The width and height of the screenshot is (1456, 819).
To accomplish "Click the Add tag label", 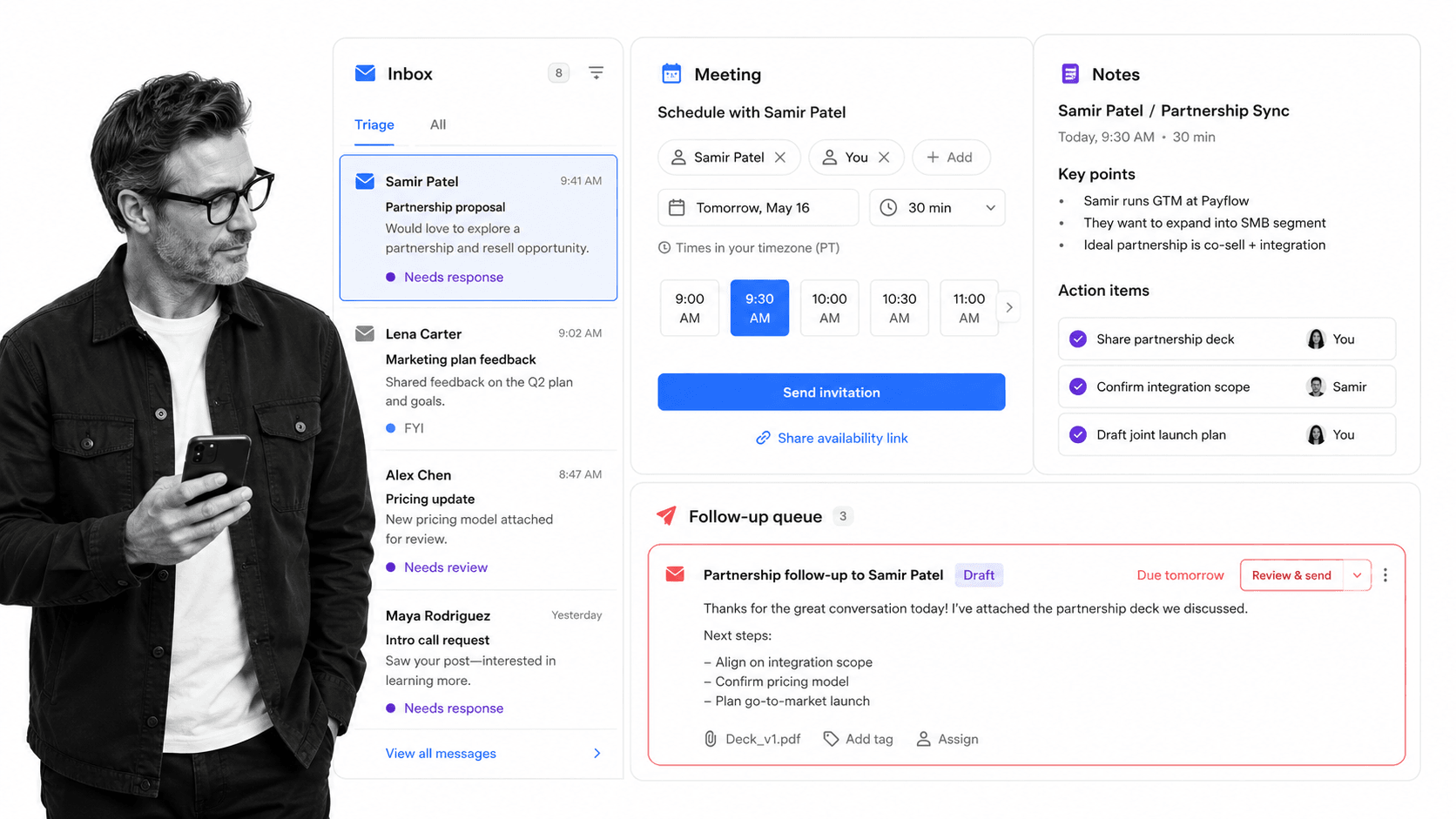I will 869,739.
